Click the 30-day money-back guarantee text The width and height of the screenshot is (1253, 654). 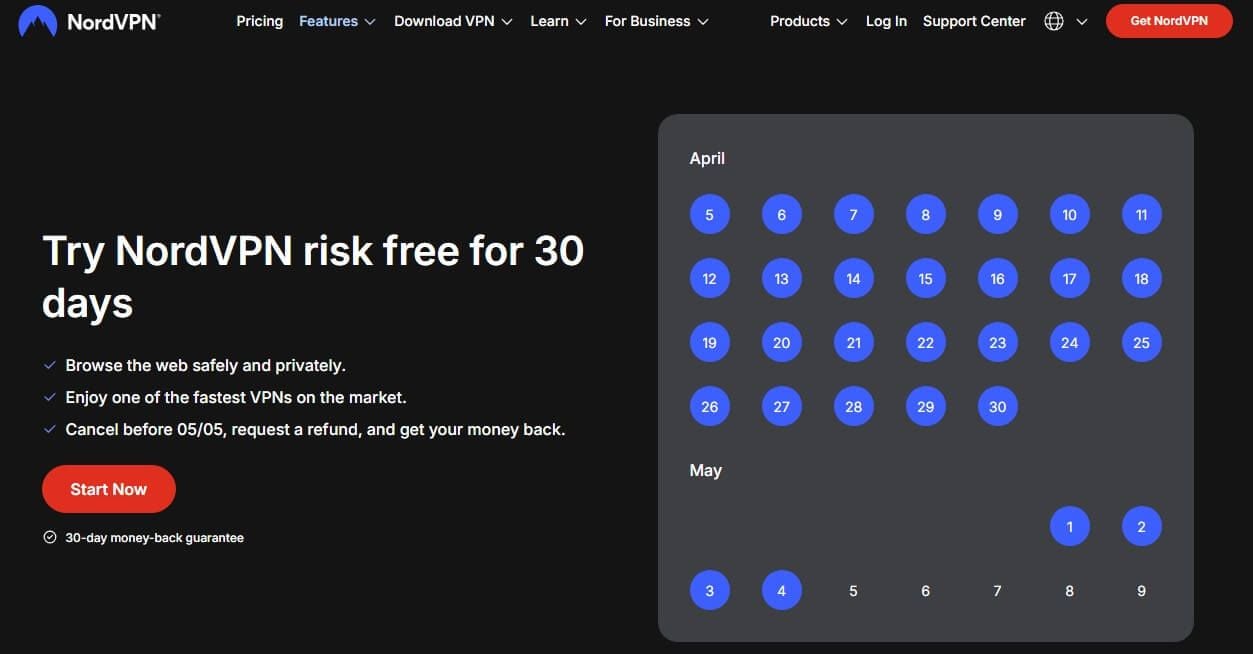pos(154,538)
